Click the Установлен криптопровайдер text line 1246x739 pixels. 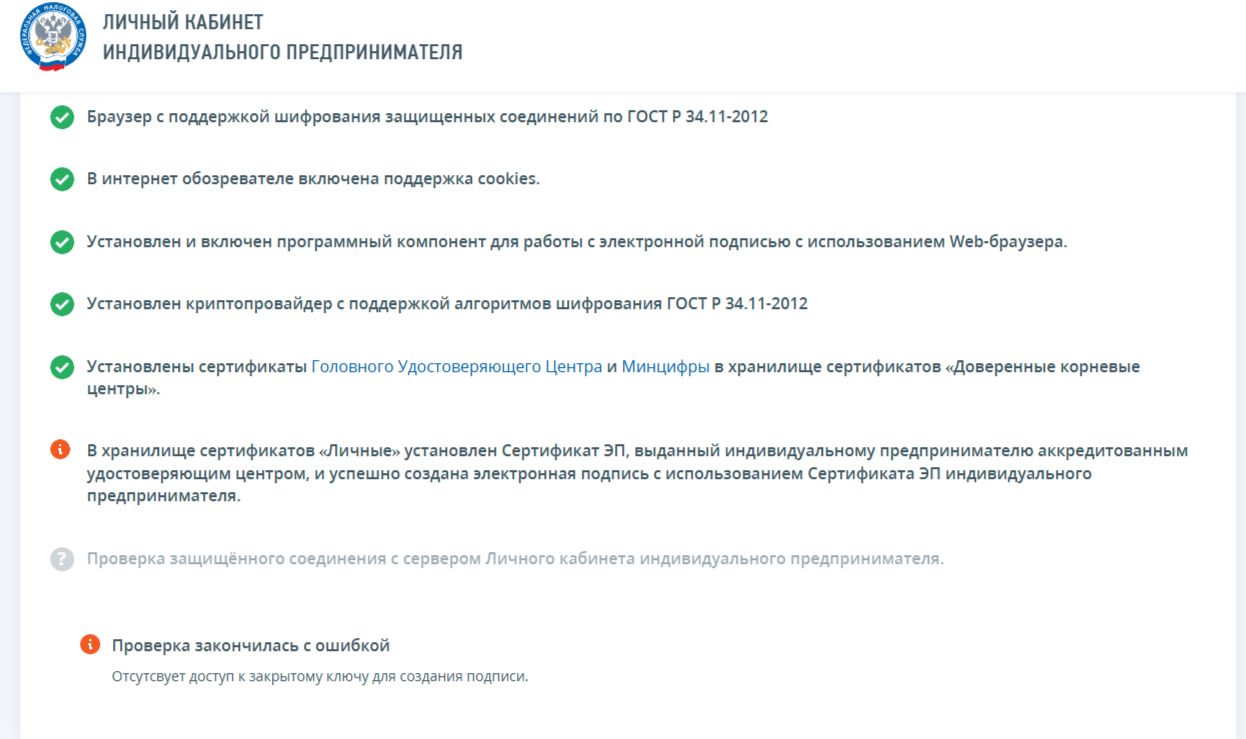coord(447,303)
